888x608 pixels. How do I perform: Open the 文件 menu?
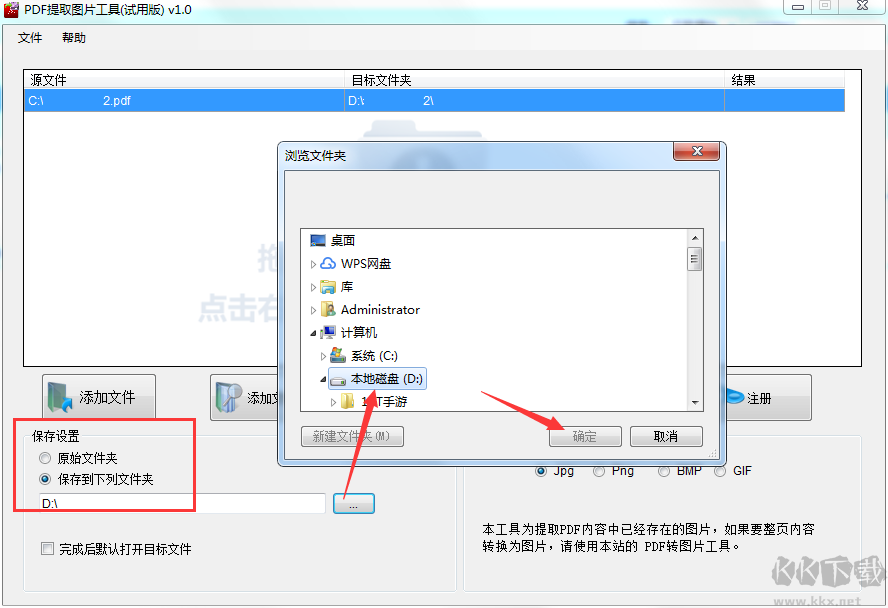click(x=29, y=38)
